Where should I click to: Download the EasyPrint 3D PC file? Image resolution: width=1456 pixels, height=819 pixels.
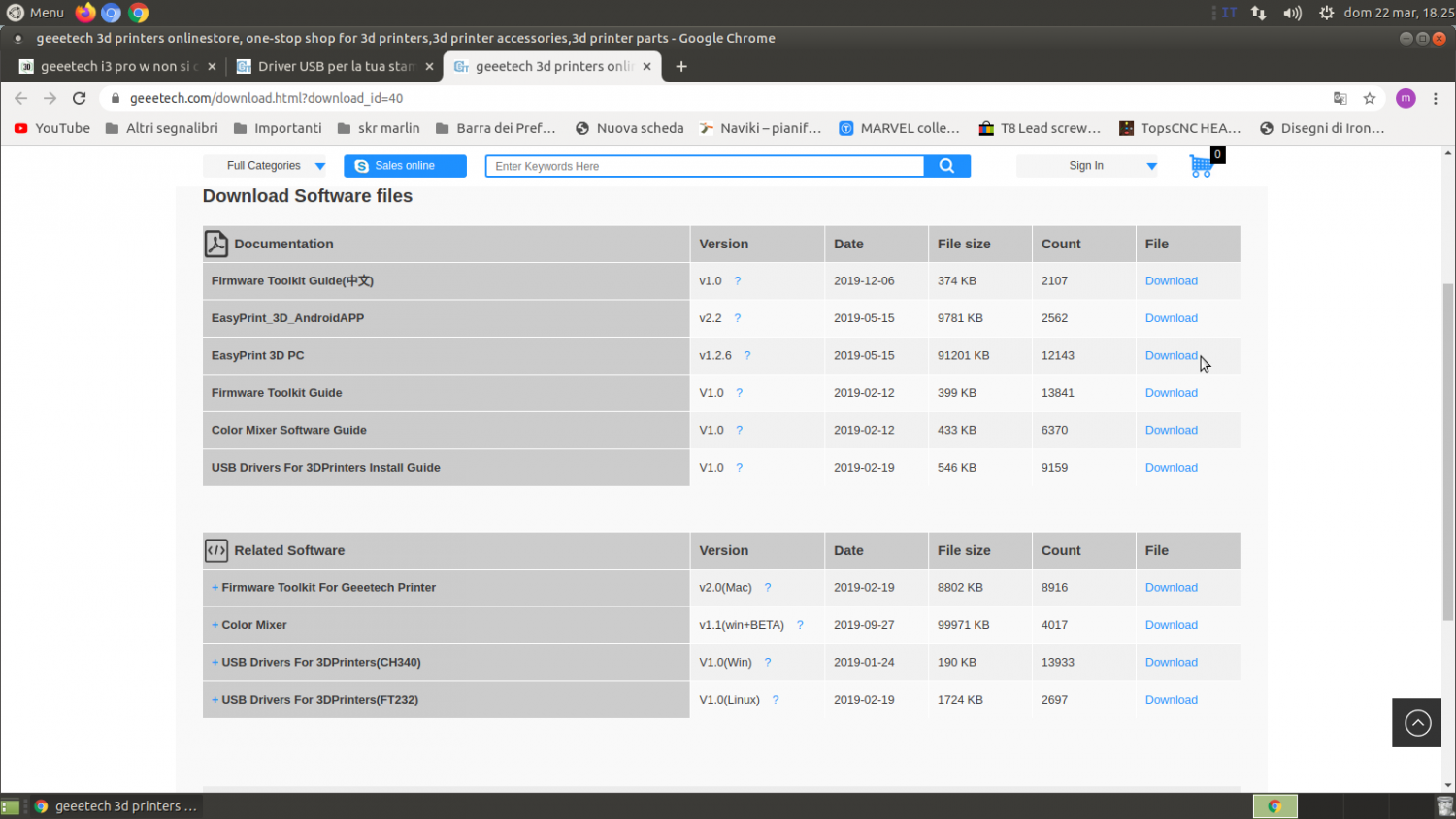point(1171,356)
